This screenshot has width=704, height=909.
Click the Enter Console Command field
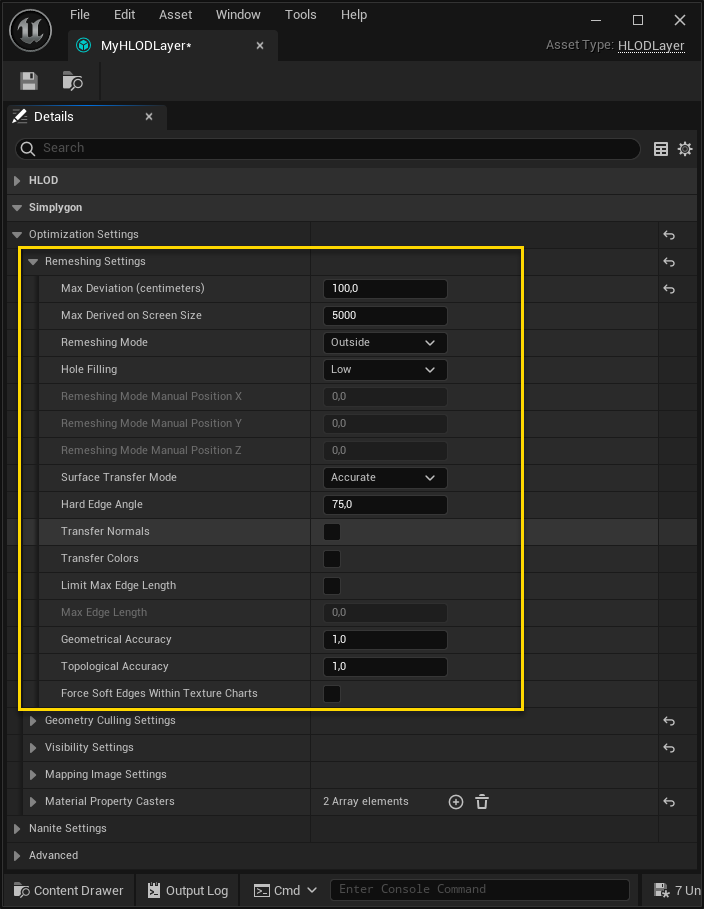tap(480, 889)
